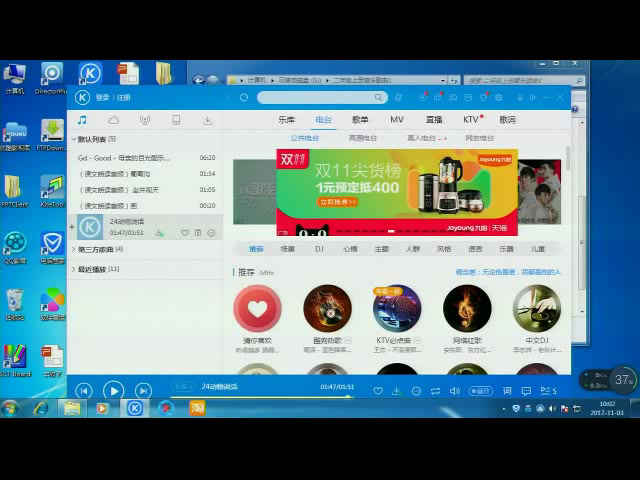Open the mobile phone sidebar tab
The width and height of the screenshot is (640, 480).
[176, 120]
